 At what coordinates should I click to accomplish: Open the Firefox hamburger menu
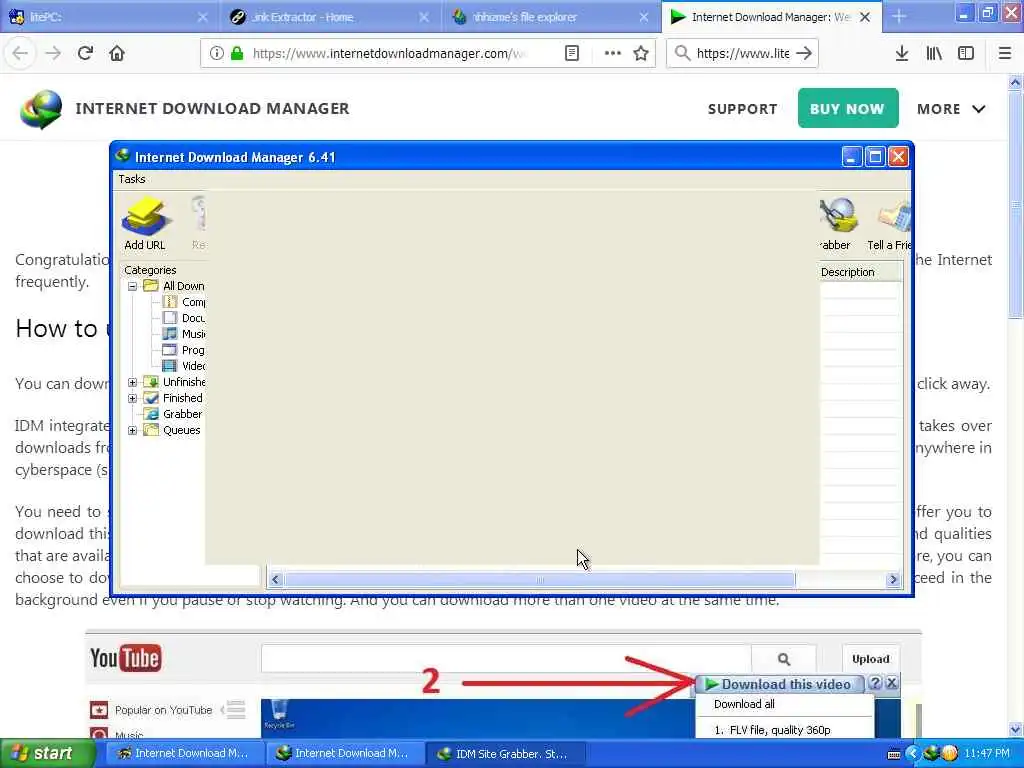(1004, 53)
